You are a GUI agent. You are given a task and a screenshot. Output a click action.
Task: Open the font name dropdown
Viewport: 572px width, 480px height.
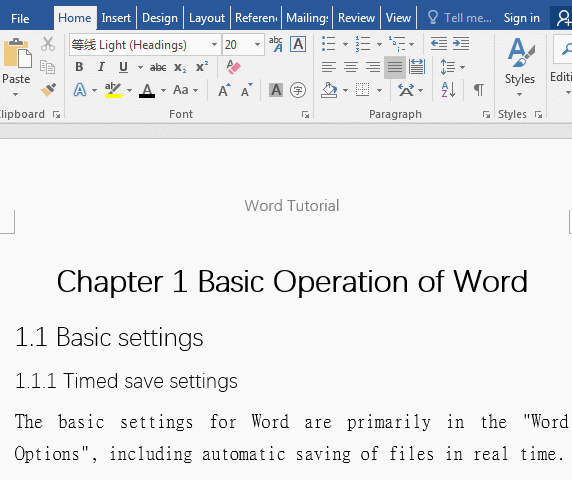click(x=214, y=44)
